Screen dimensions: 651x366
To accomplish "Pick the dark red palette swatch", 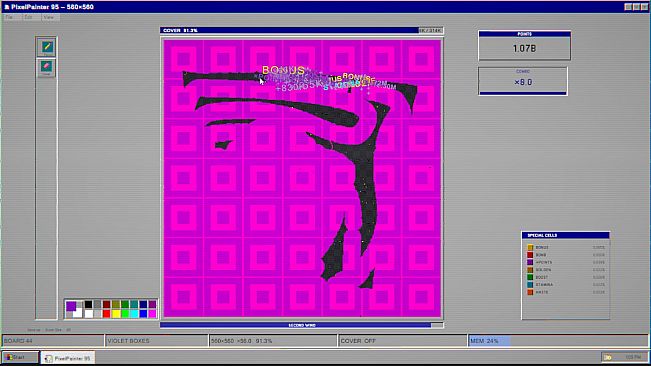I will pyautogui.click(x=107, y=304).
